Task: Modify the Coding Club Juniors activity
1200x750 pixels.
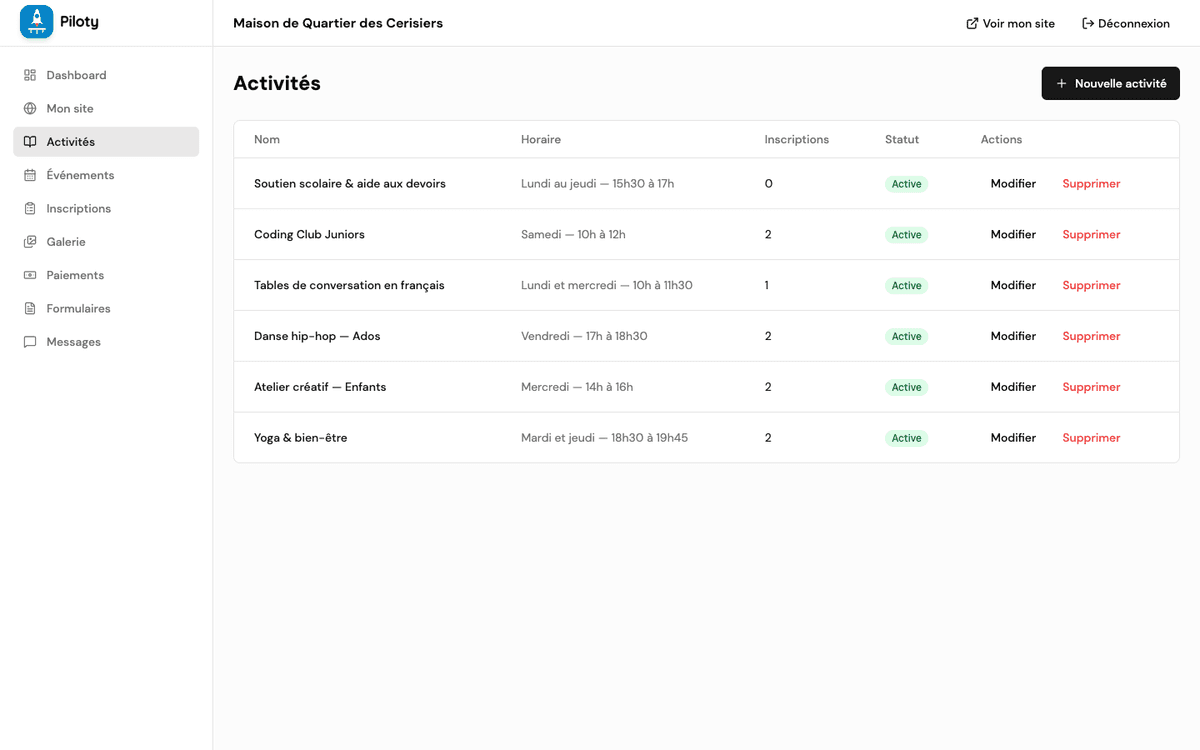Action: point(1013,234)
